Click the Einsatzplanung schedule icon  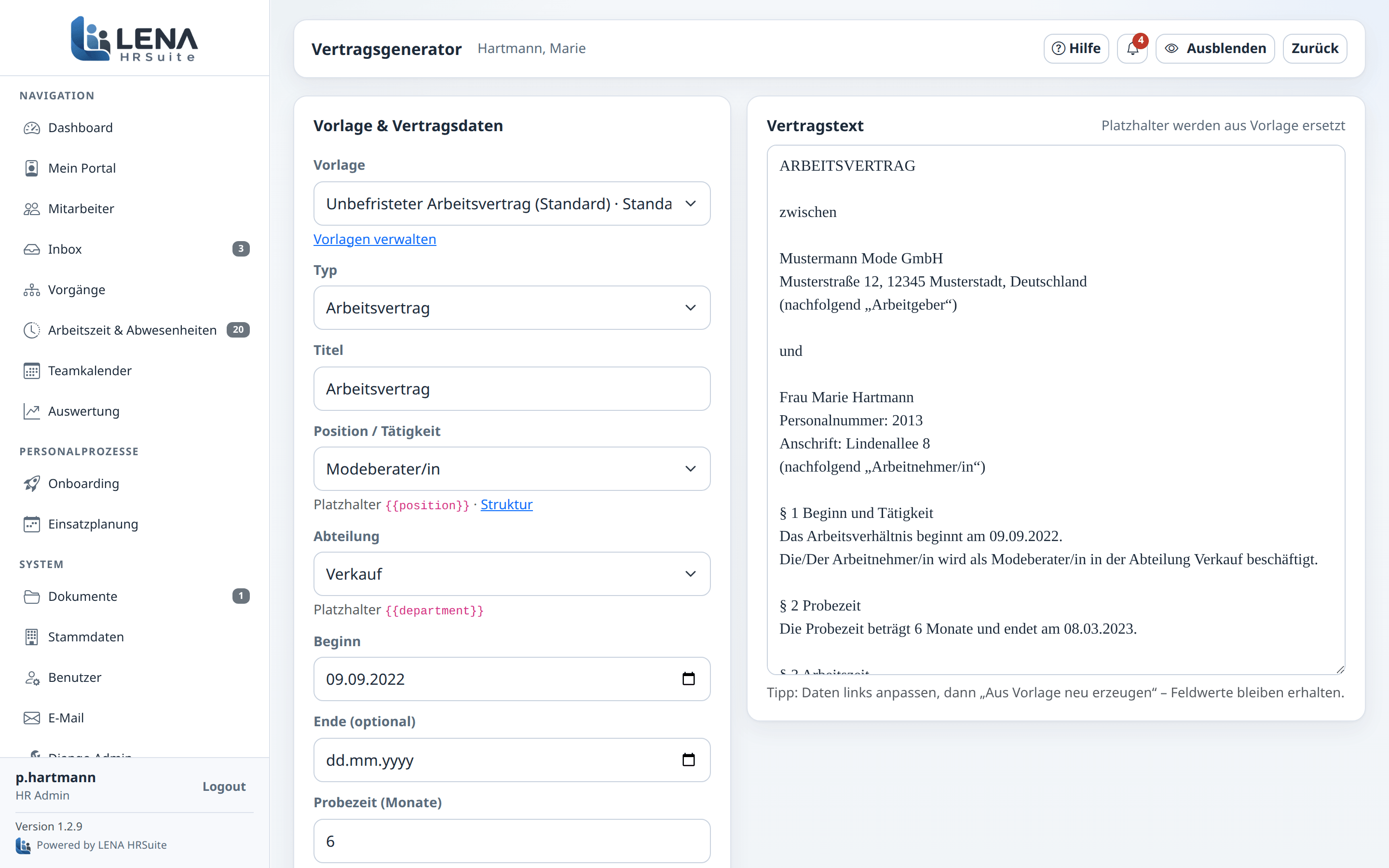click(31, 524)
